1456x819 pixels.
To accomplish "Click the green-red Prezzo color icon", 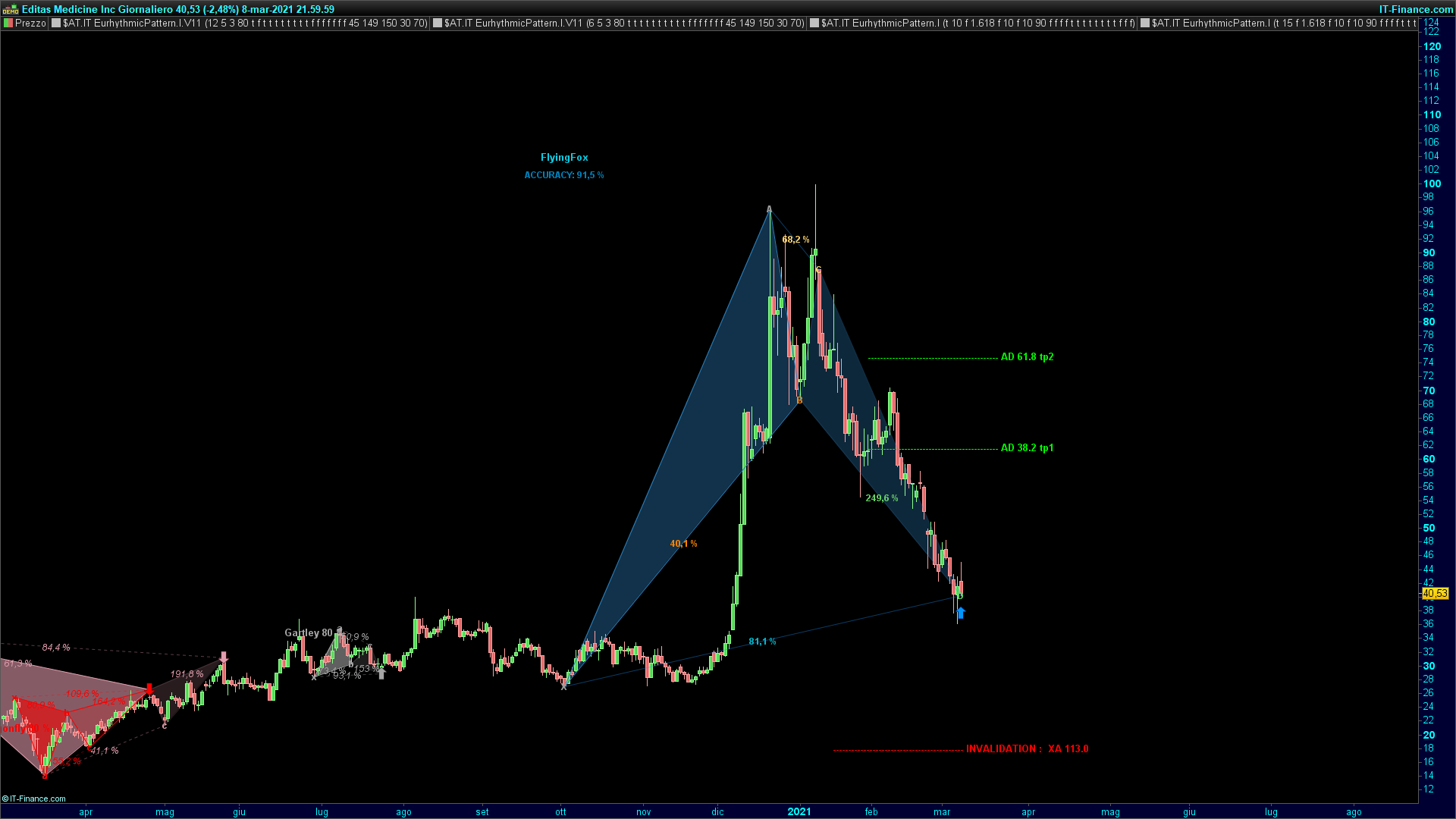I will (8, 24).
